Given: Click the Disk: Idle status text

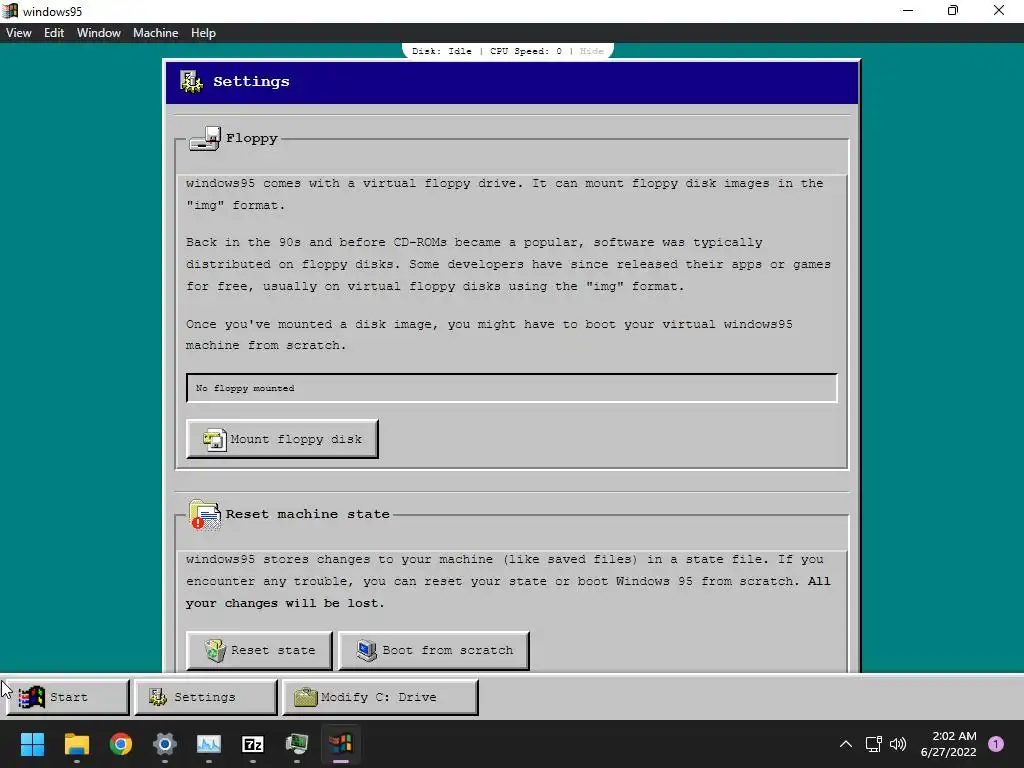Looking at the screenshot, I should pyautogui.click(x=441, y=51).
